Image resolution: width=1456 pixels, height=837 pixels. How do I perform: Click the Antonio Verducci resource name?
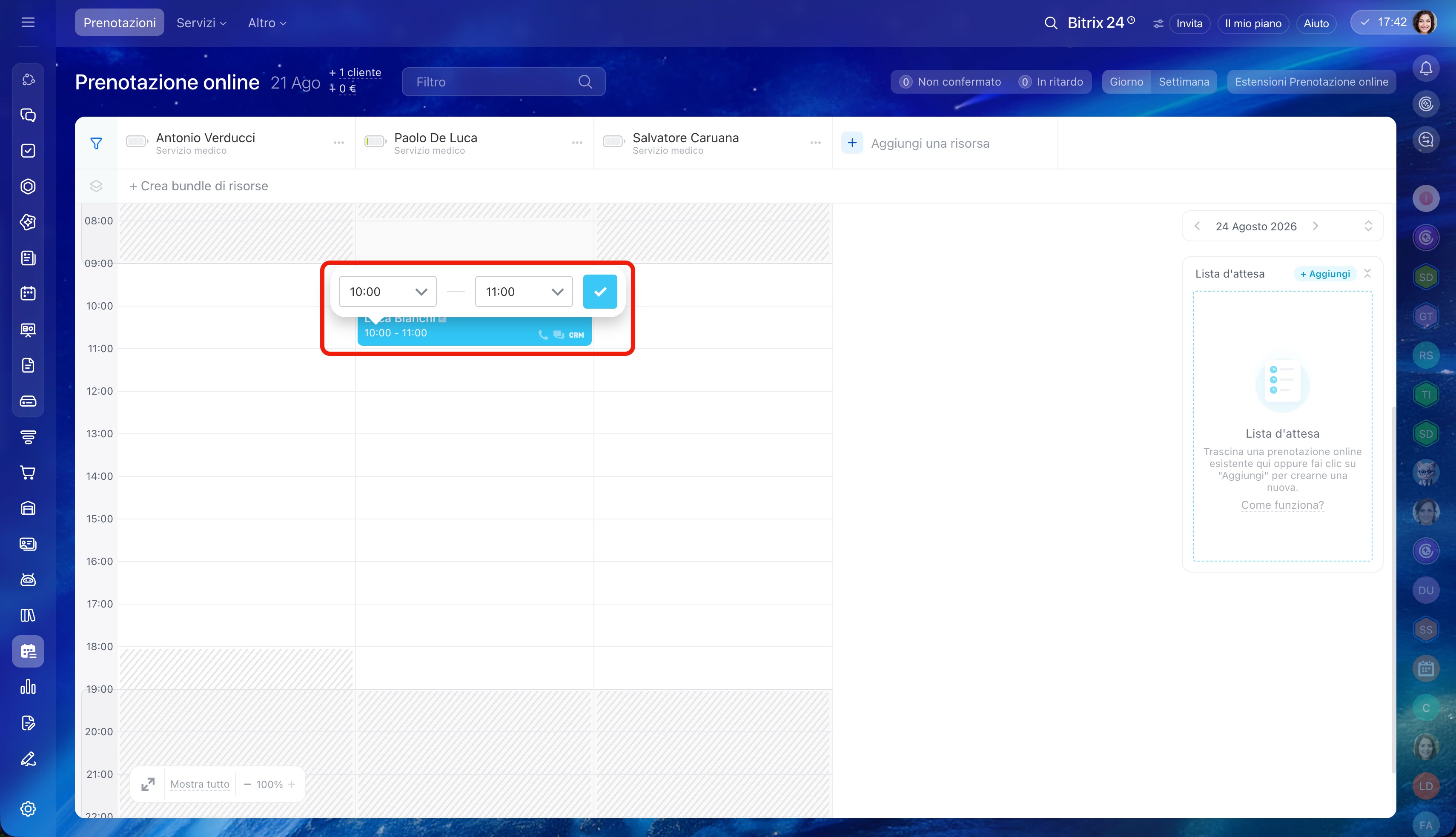205,138
